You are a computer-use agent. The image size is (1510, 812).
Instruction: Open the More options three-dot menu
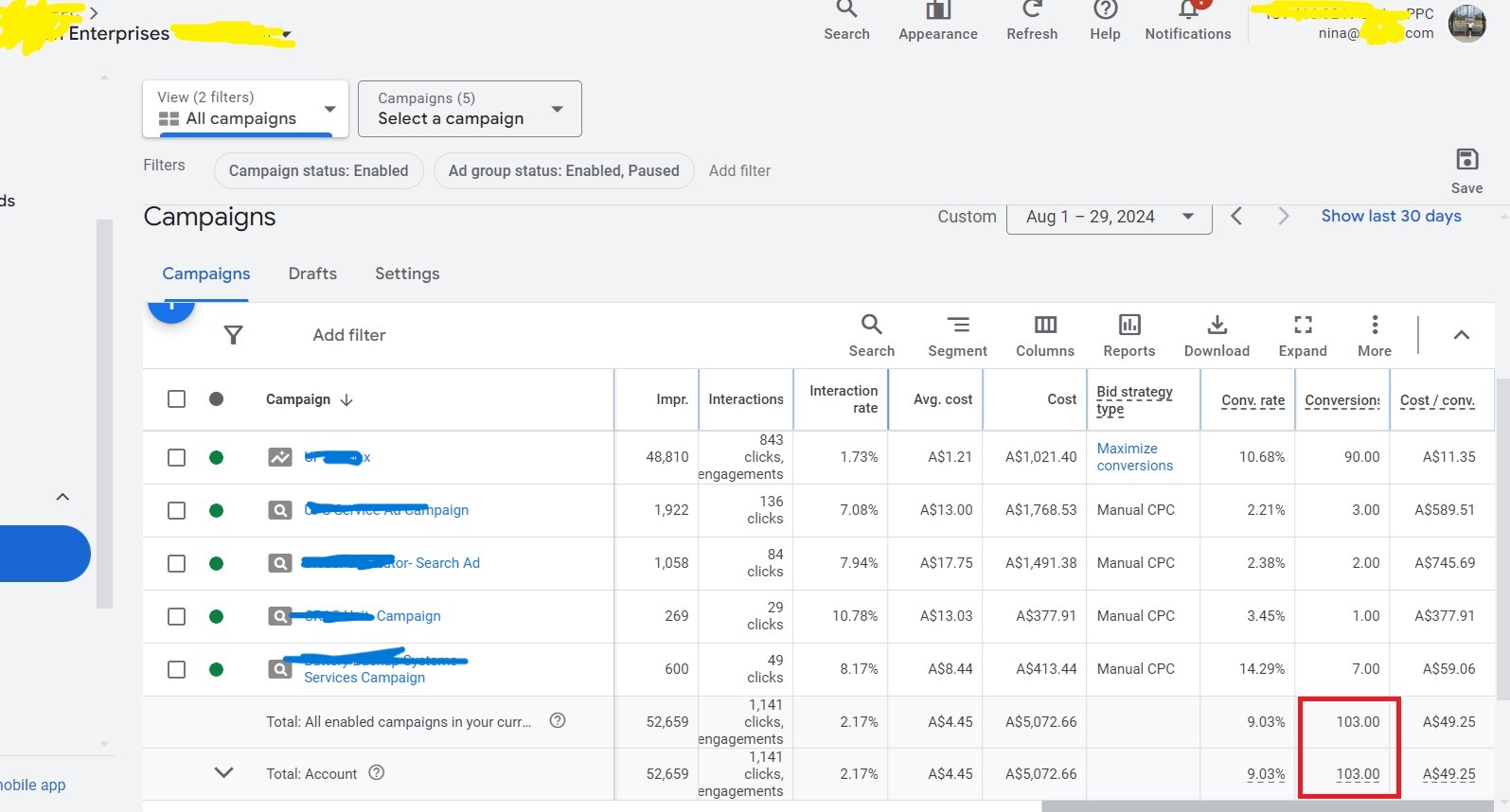point(1375,326)
